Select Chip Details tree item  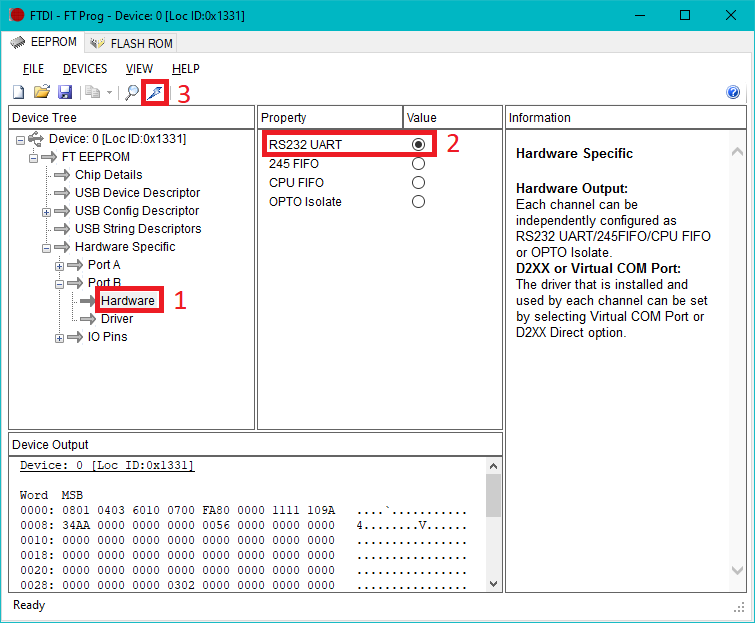pyautogui.click(x=109, y=175)
